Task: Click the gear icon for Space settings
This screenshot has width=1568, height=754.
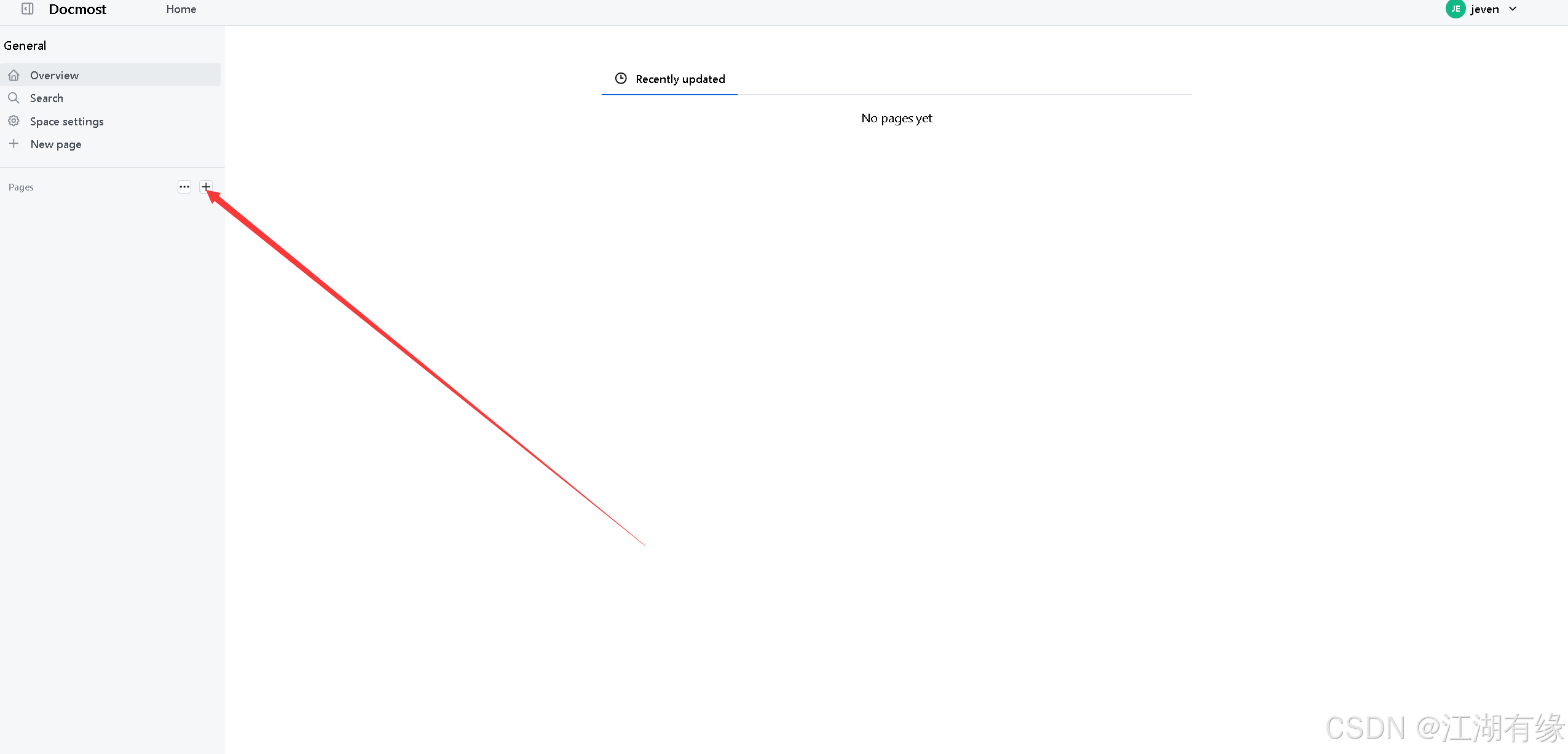Action: pos(14,121)
